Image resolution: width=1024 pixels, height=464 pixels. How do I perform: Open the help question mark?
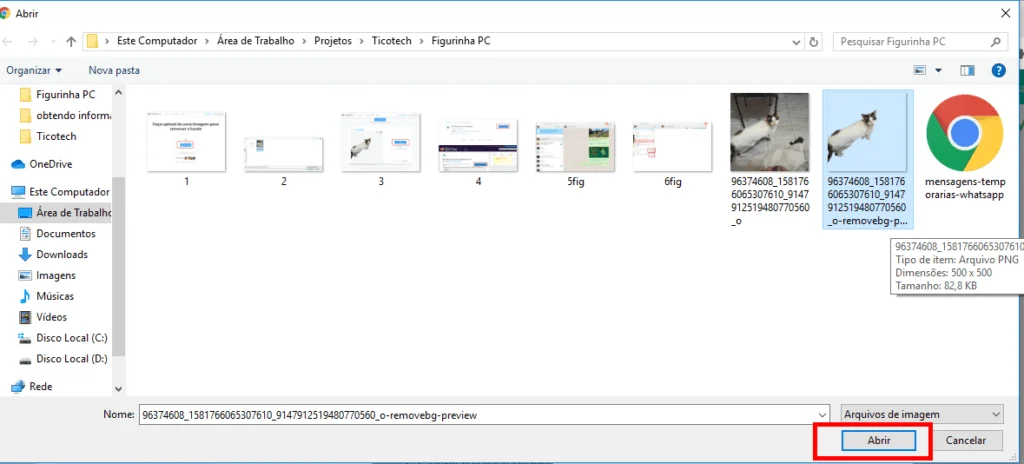point(998,70)
